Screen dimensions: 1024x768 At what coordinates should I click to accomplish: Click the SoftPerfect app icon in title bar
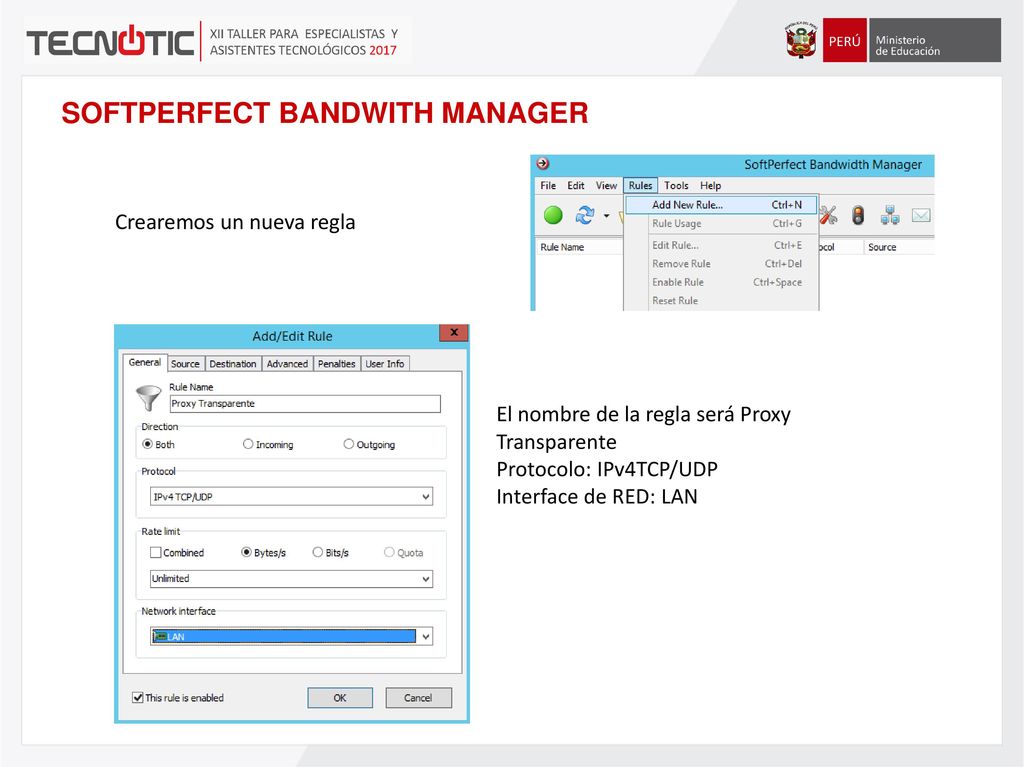[543, 164]
